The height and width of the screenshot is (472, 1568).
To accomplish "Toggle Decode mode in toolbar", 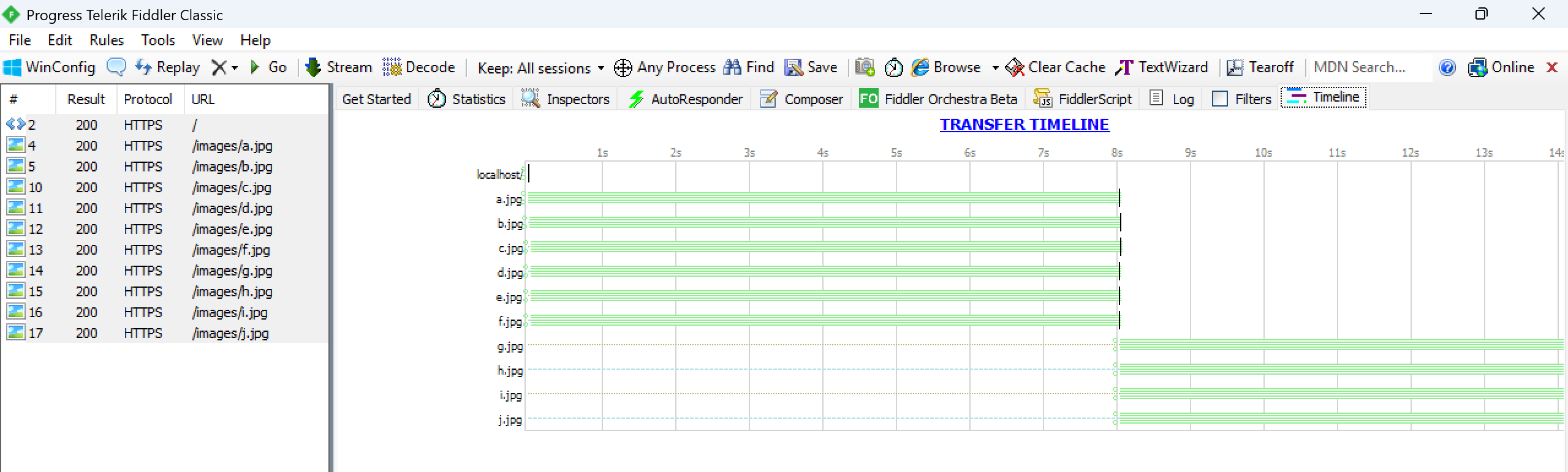I will point(419,67).
